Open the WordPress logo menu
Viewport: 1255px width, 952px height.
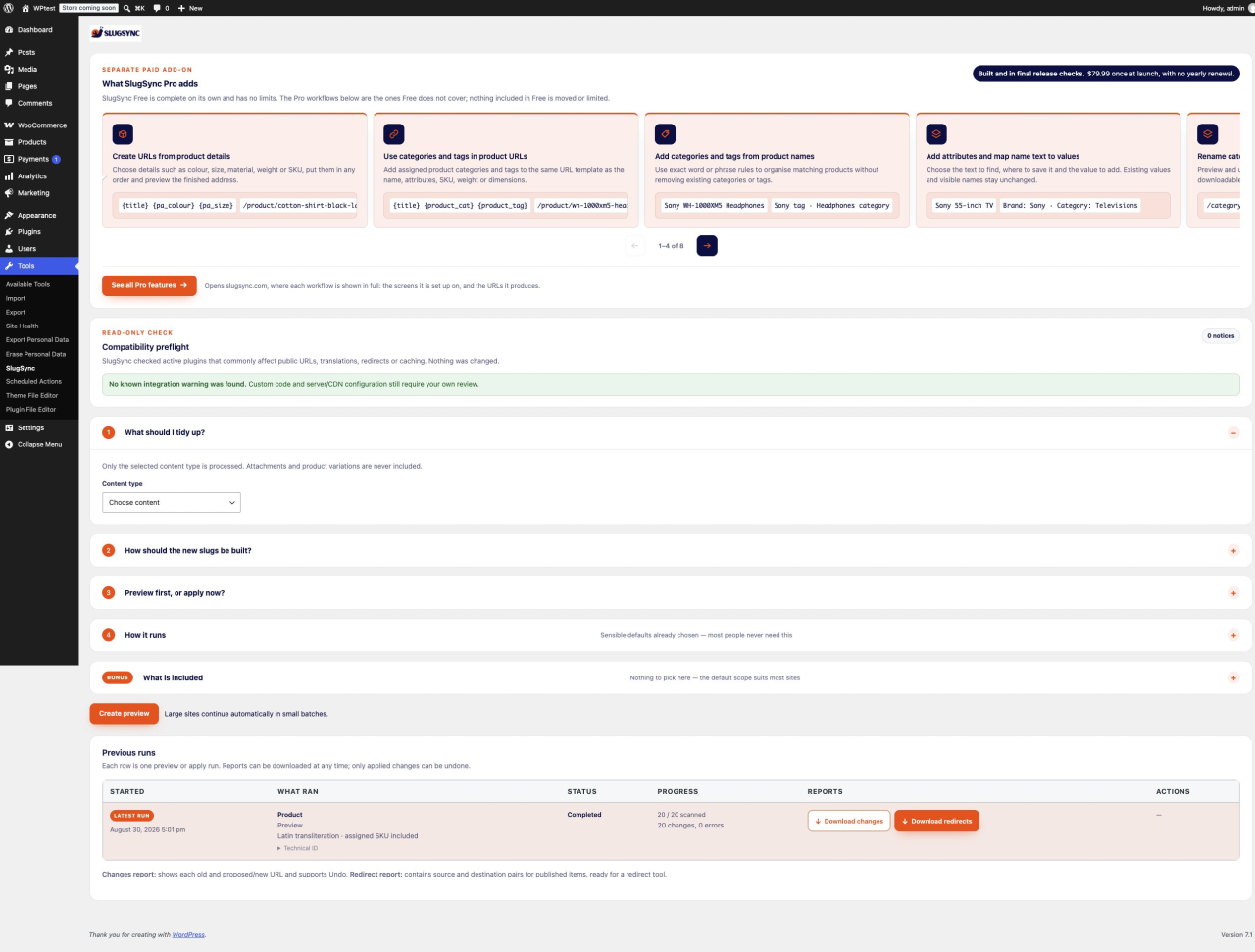coord(9,8)
